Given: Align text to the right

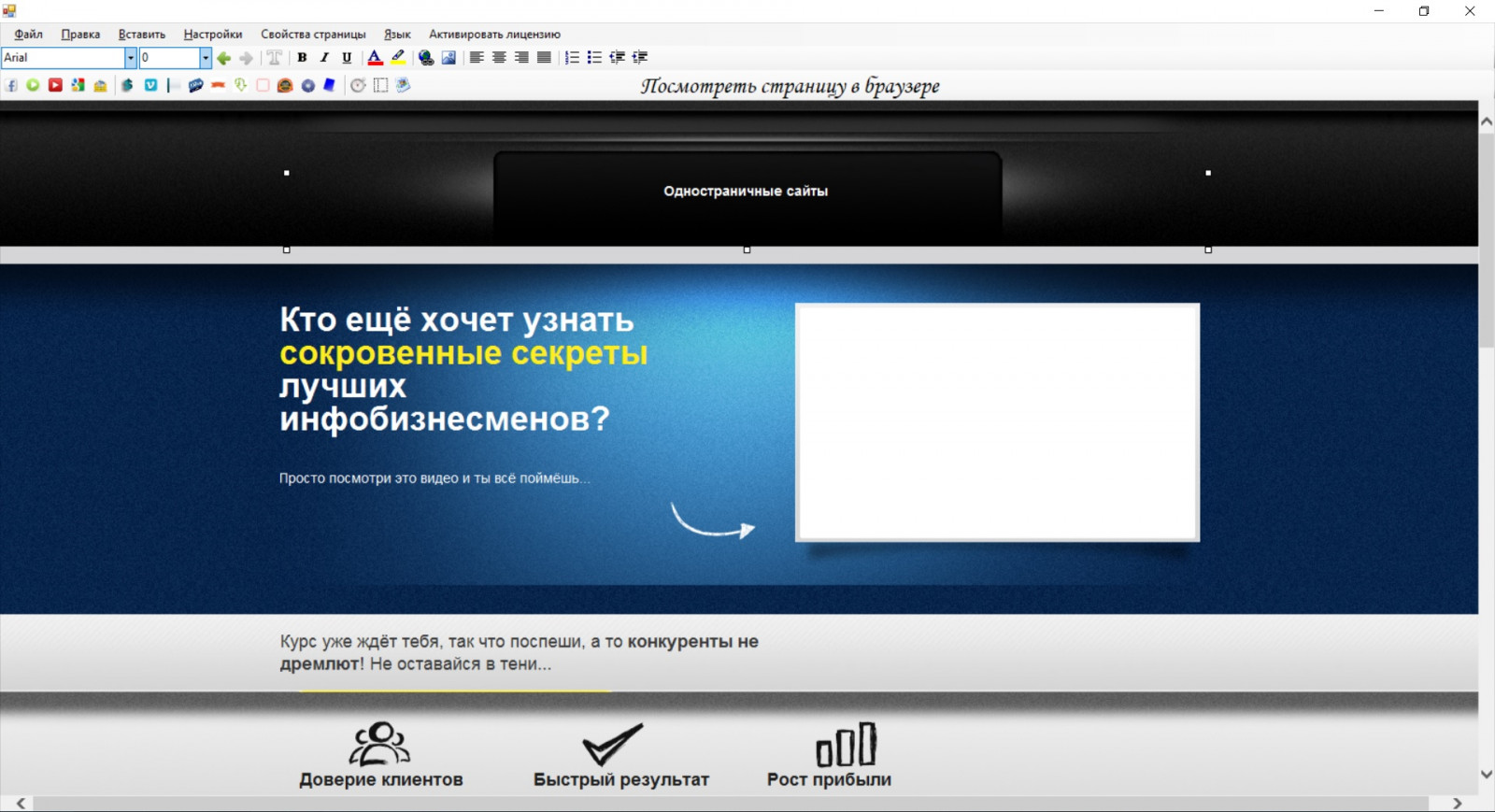Looking at the screenshot, I should (521, 58).
